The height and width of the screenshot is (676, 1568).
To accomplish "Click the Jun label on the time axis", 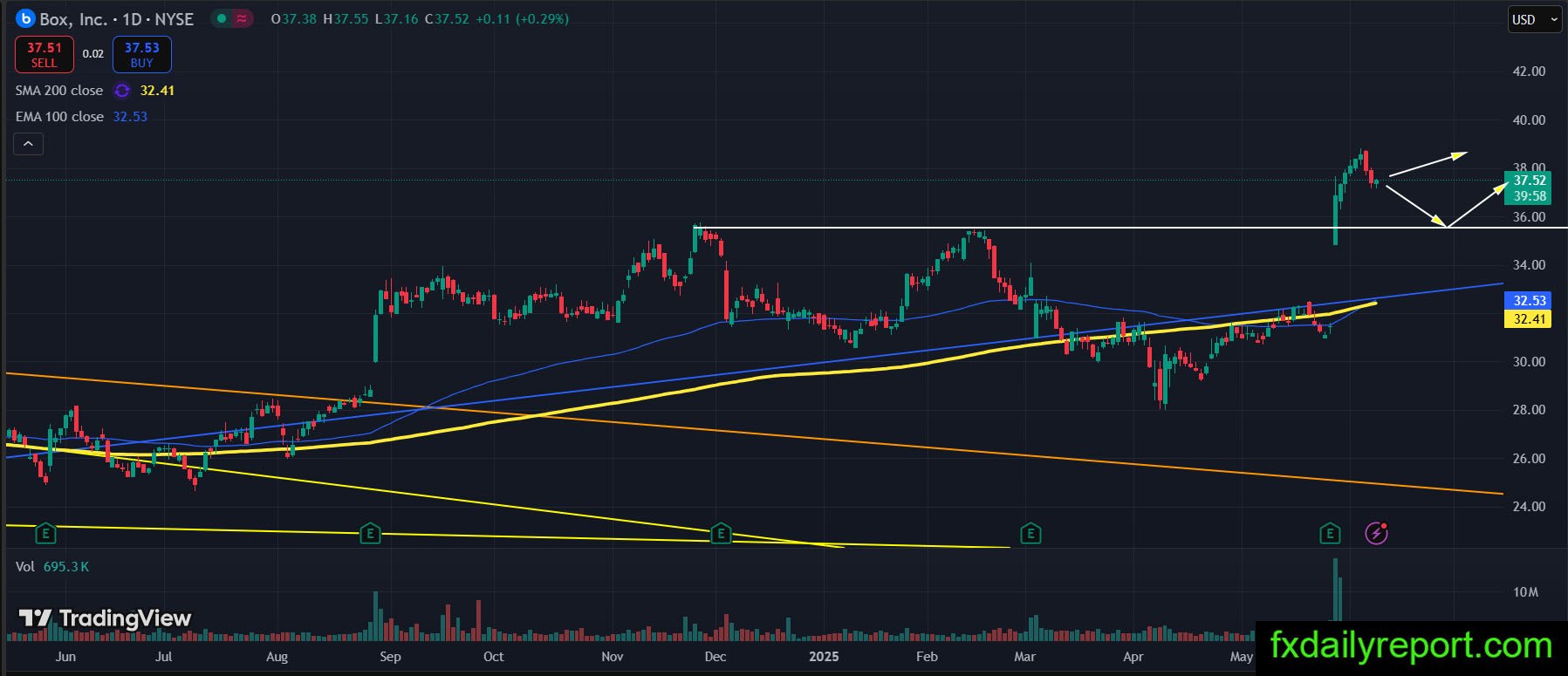I will click(65, 657).
